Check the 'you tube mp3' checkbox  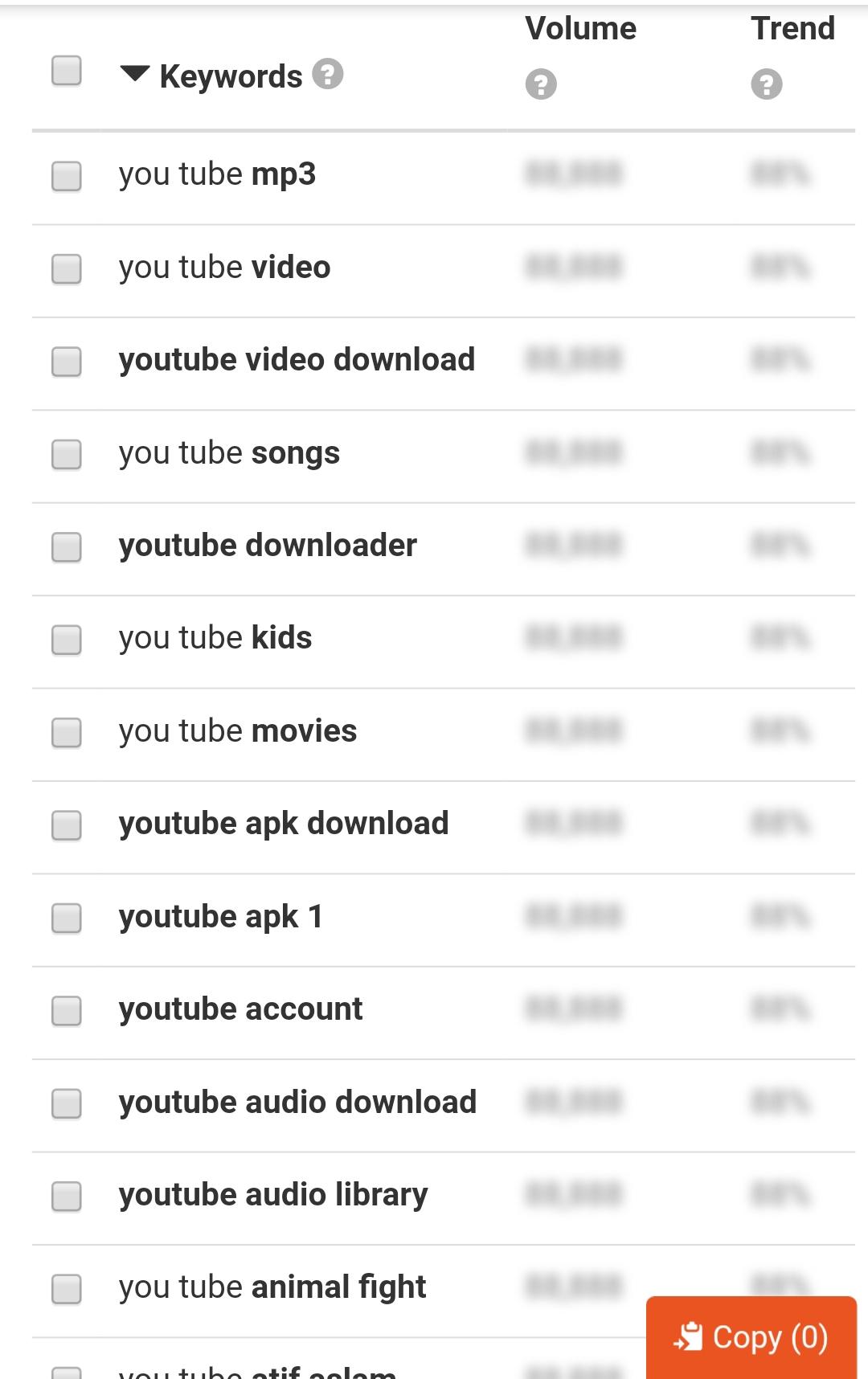click(67, 176)
